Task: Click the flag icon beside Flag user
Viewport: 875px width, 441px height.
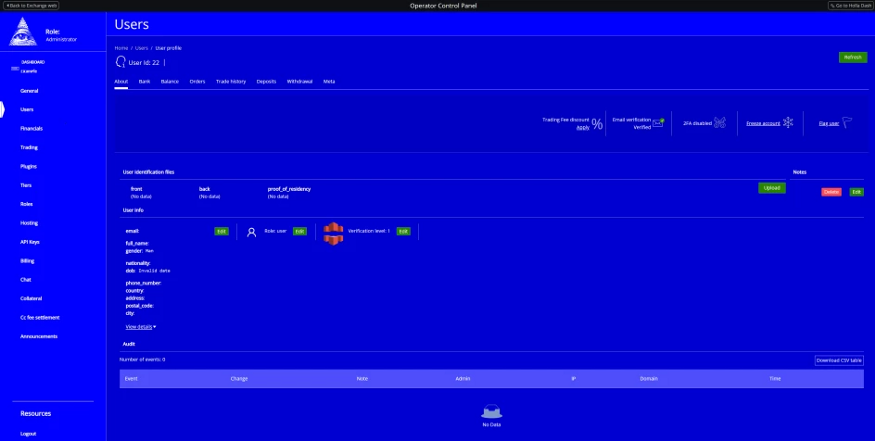Action: coord(846,123)
